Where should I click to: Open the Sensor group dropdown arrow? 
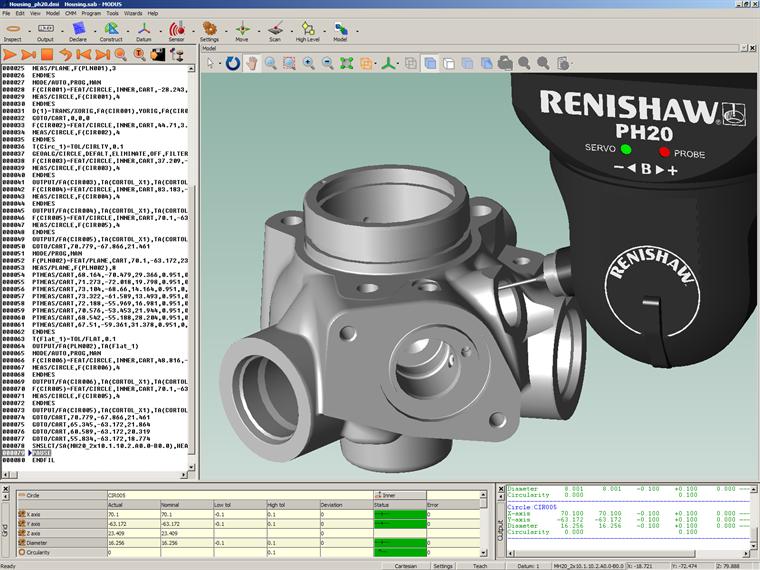coord(193,31)
